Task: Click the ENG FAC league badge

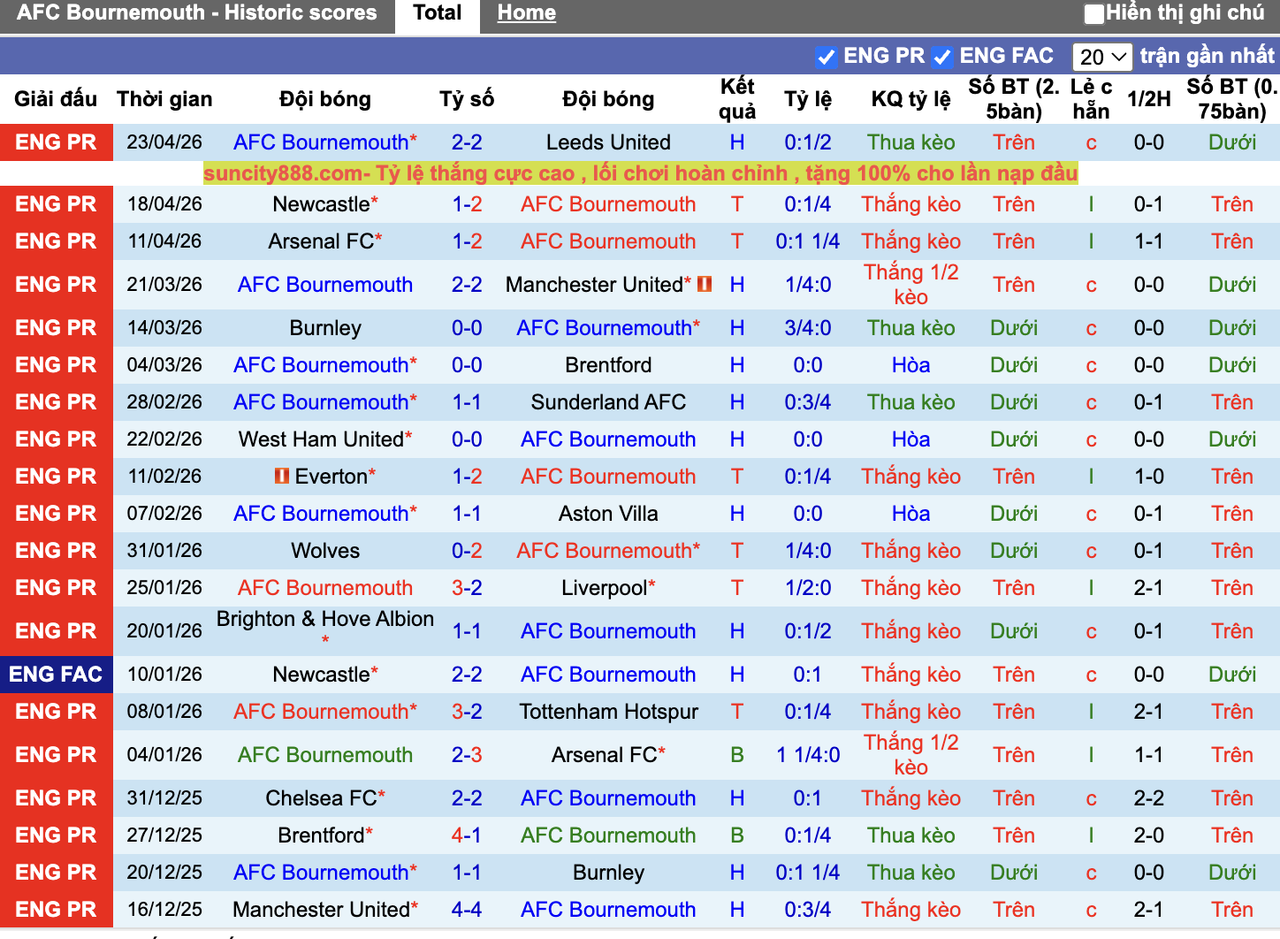Action: pyautogui.click(x=56, y=674)
